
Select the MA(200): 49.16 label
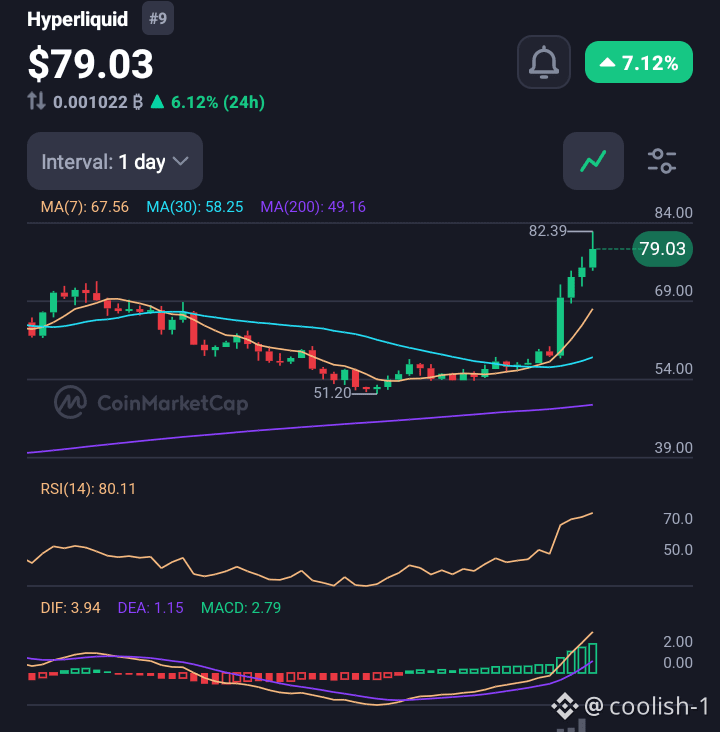pyautogui.click(x=313, y=207)
